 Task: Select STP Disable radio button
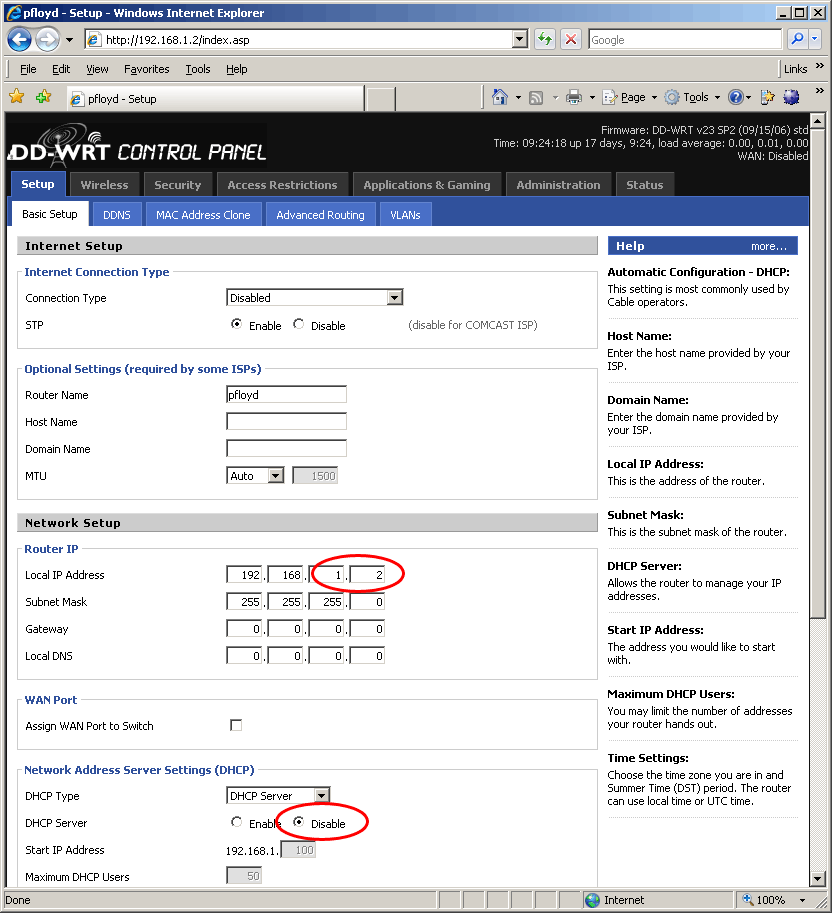[299, 324]
